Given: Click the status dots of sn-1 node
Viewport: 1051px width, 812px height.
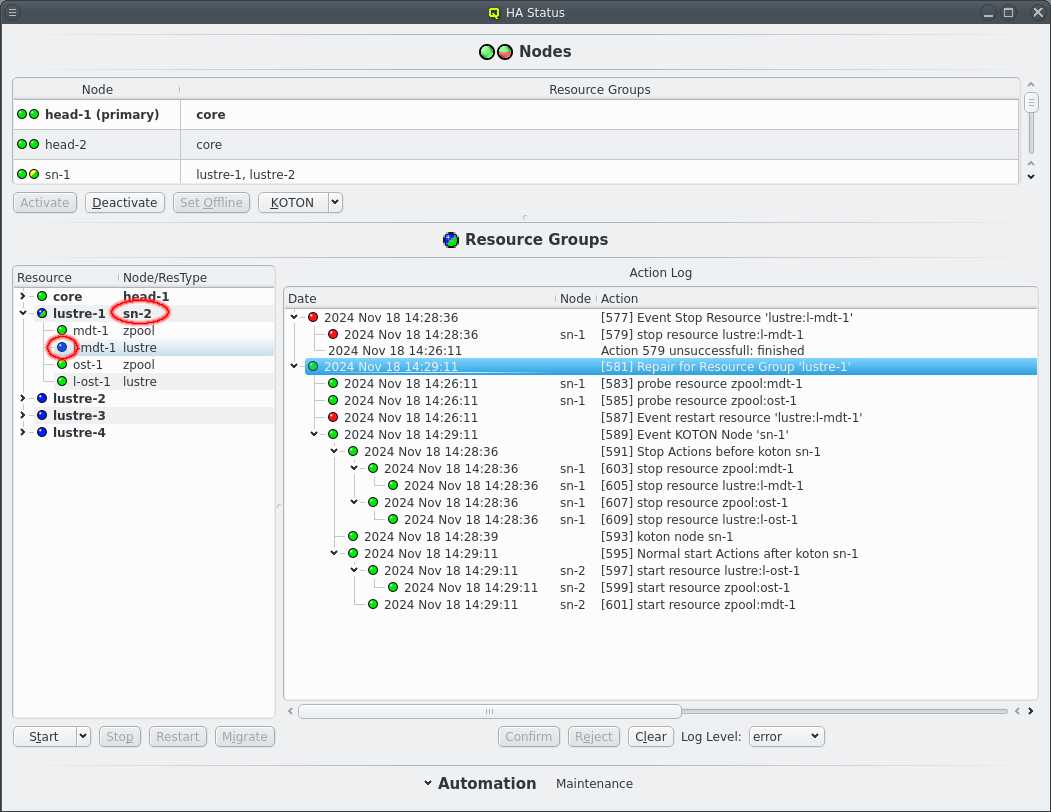Looking at the screenshot, I should (x=28, y=174).
